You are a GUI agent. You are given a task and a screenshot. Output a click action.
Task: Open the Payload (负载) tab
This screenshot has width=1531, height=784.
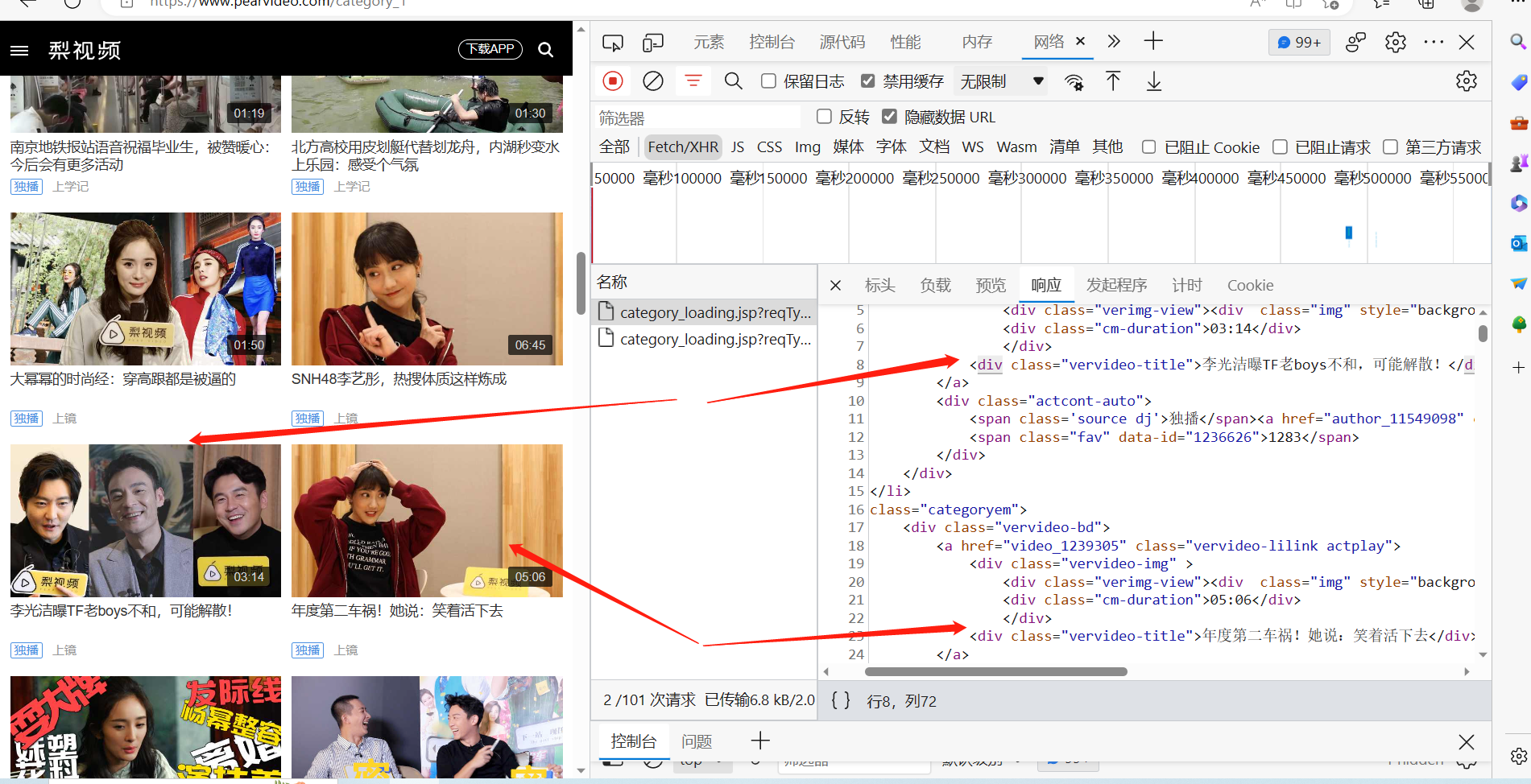tap(936, 285)
